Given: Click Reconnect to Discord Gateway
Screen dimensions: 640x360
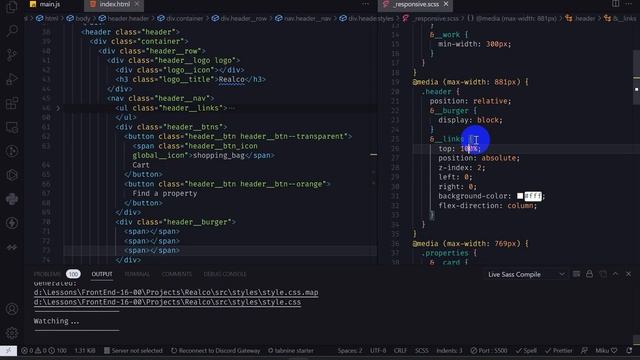Looking at the screenshot, I should (x=216, y=350).
